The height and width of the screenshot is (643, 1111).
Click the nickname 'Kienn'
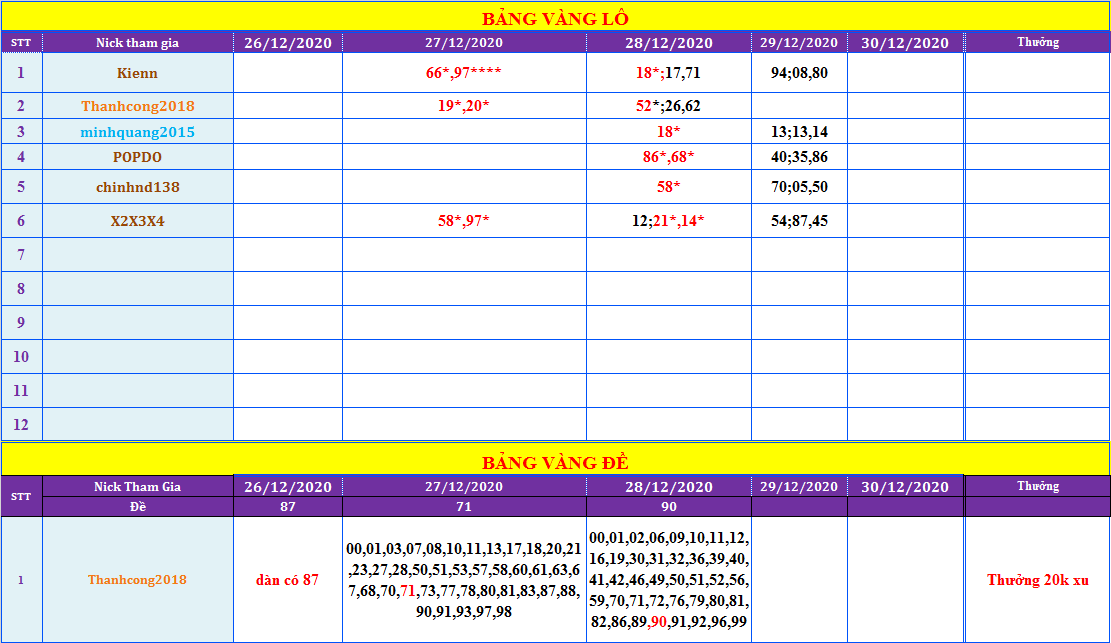pos(137,73)
